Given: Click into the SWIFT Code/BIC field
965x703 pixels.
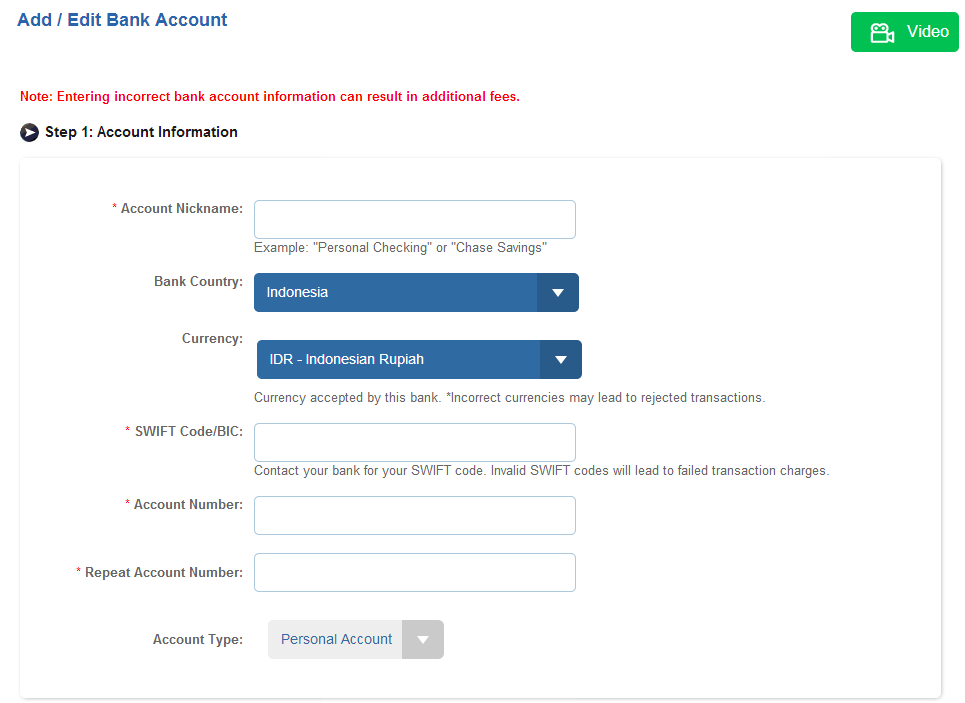Looking at the screenshot, I should coord(414,442).
